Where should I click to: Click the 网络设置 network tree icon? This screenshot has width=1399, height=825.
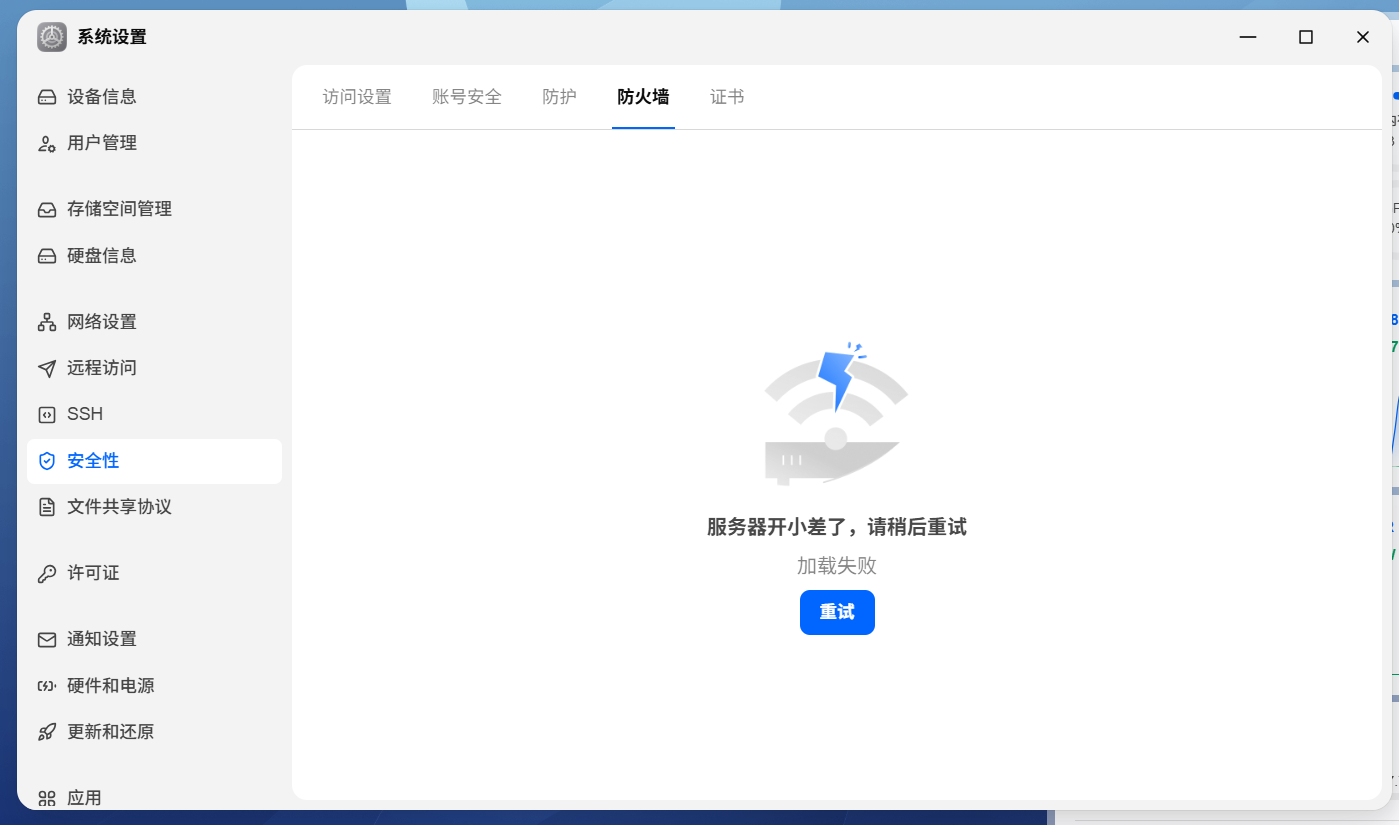click(47, 322)
